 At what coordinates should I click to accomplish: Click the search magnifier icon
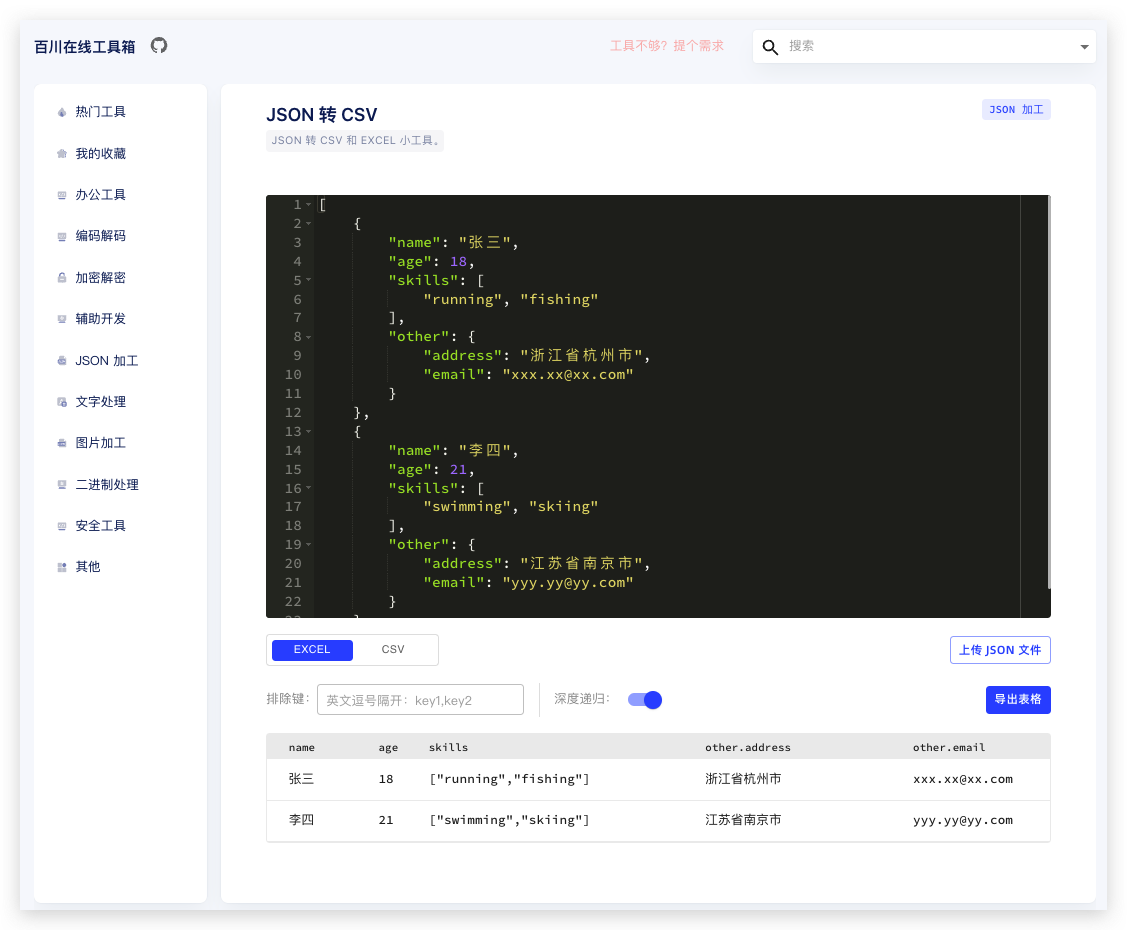770,47
